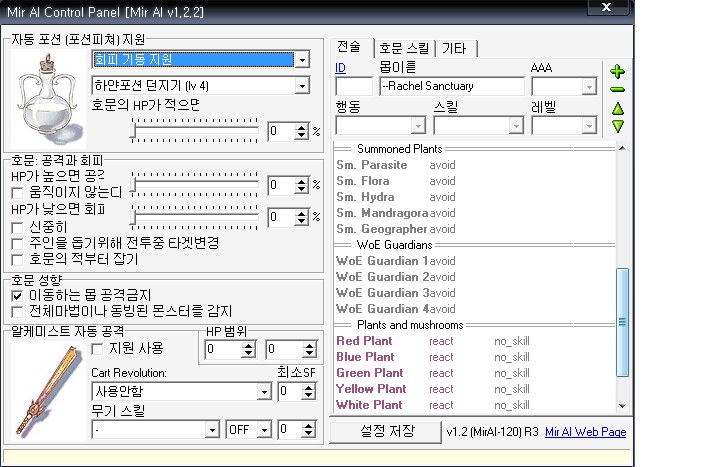Toggle the 신중히 checkbox
Screen dimensions: 720x467
point(17,227)
